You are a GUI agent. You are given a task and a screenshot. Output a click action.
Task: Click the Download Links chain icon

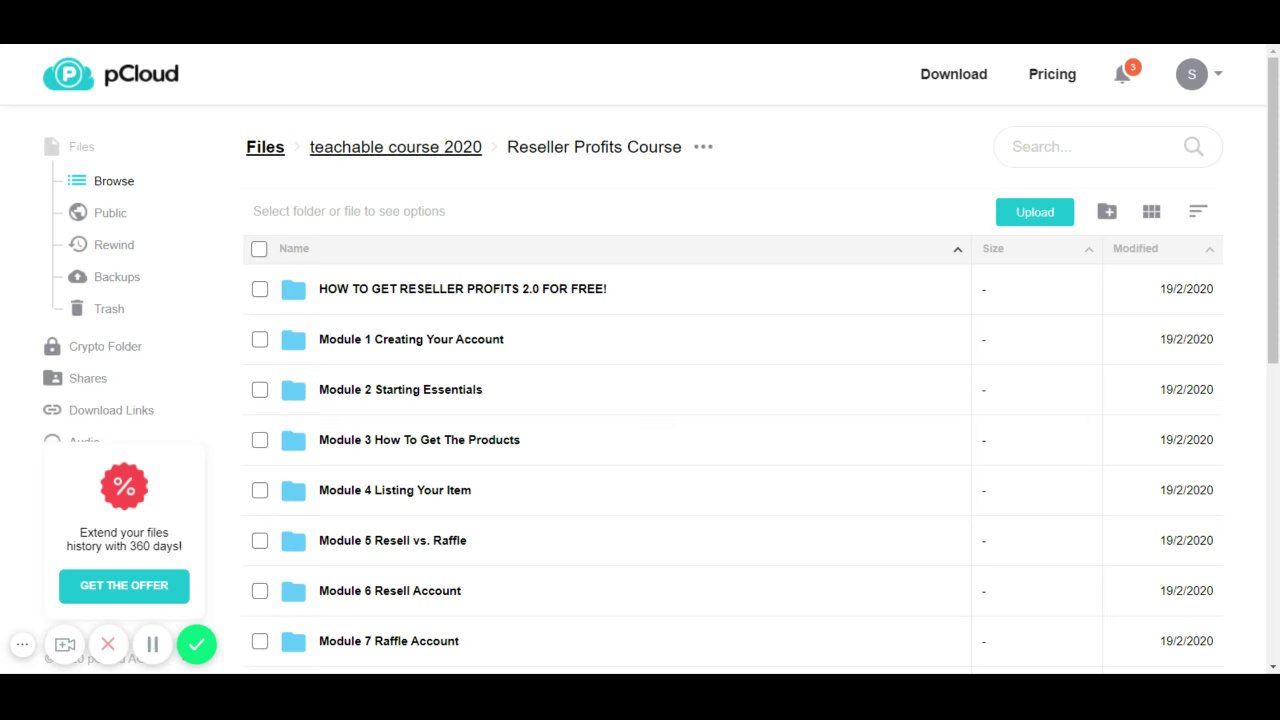[52, 410]
